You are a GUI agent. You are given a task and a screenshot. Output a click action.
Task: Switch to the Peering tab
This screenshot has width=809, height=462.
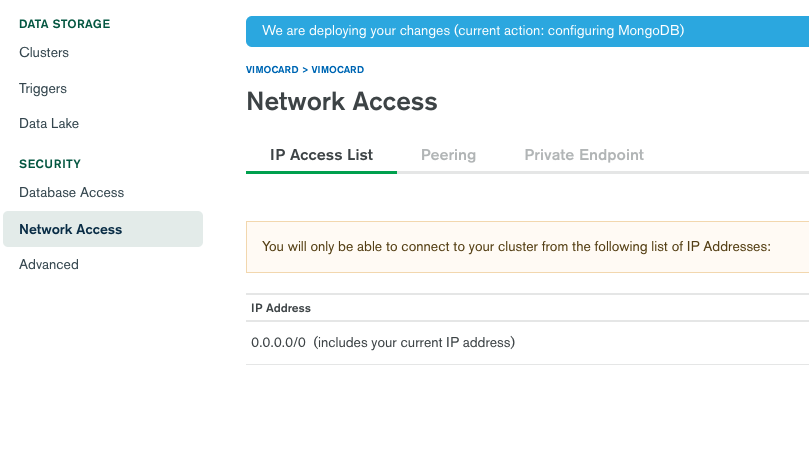click(x=448, y=155)
